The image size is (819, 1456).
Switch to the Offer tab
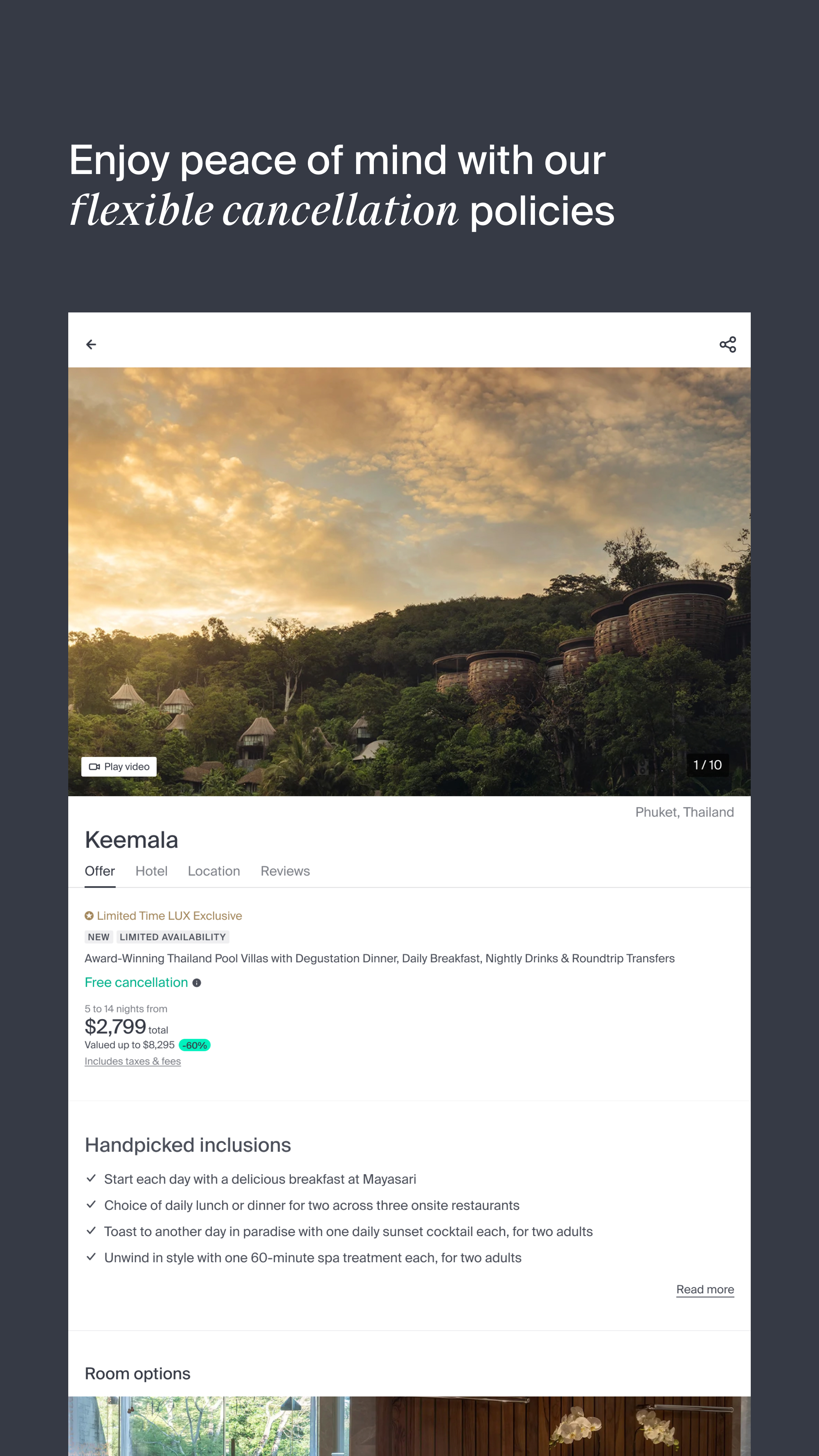click(x=99, y=871)
